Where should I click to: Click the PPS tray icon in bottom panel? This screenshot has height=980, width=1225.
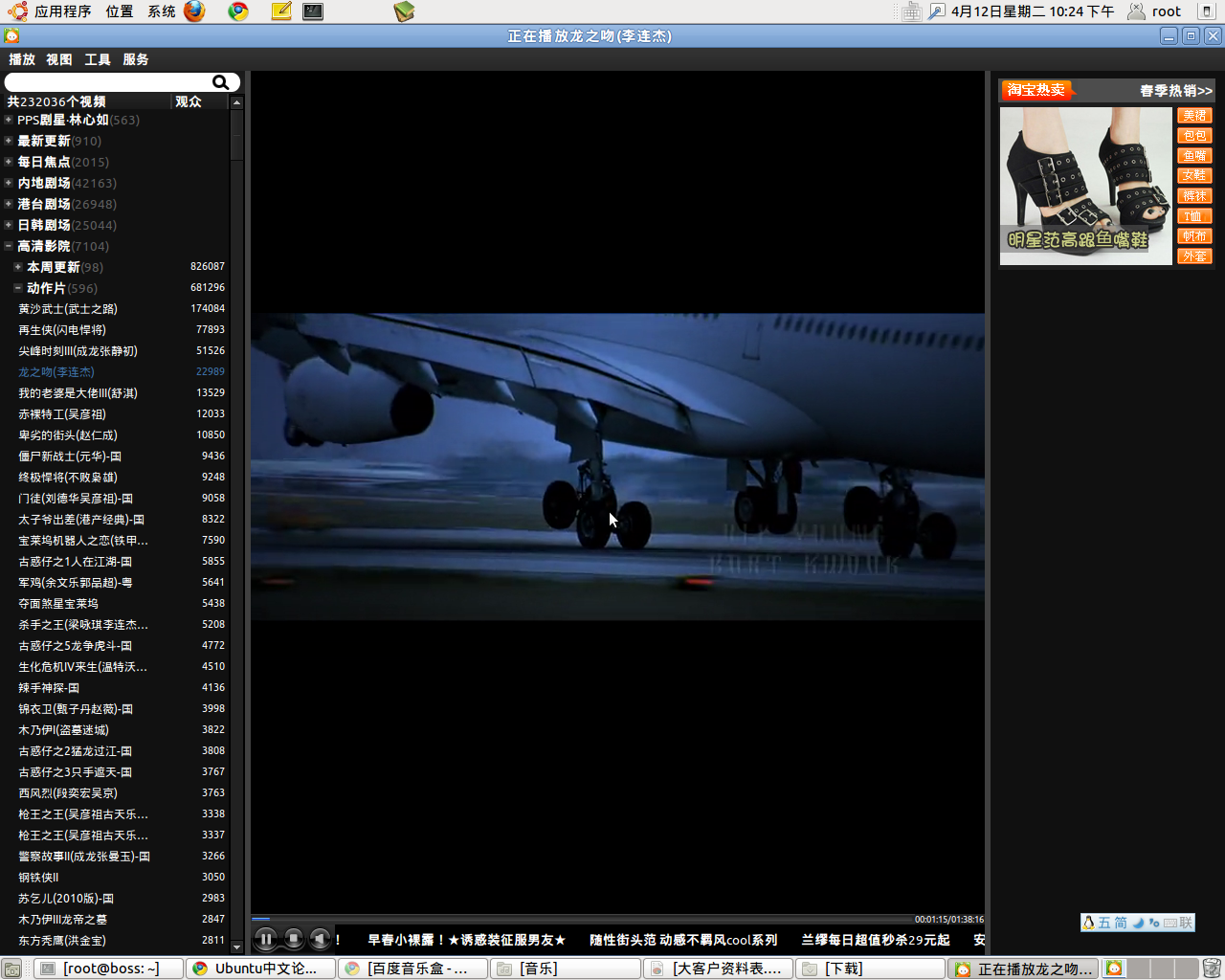point(1114,969)
